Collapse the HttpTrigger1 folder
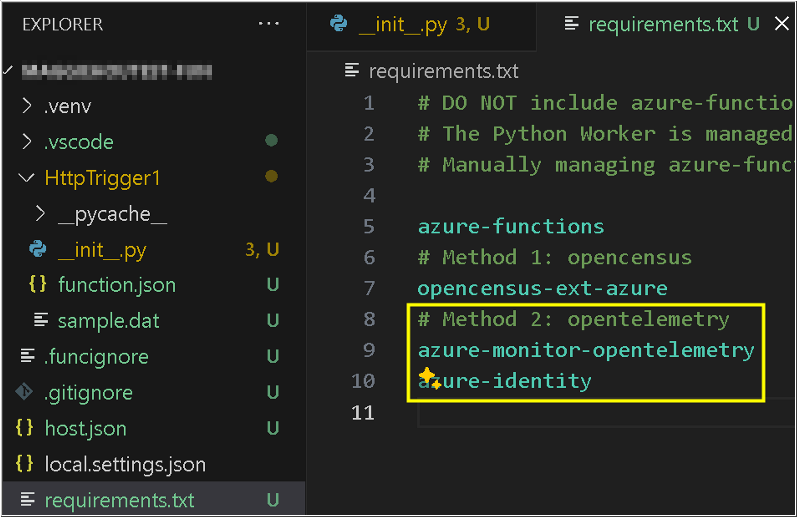This screenshot has width=797, height=517. click(26, 177)
